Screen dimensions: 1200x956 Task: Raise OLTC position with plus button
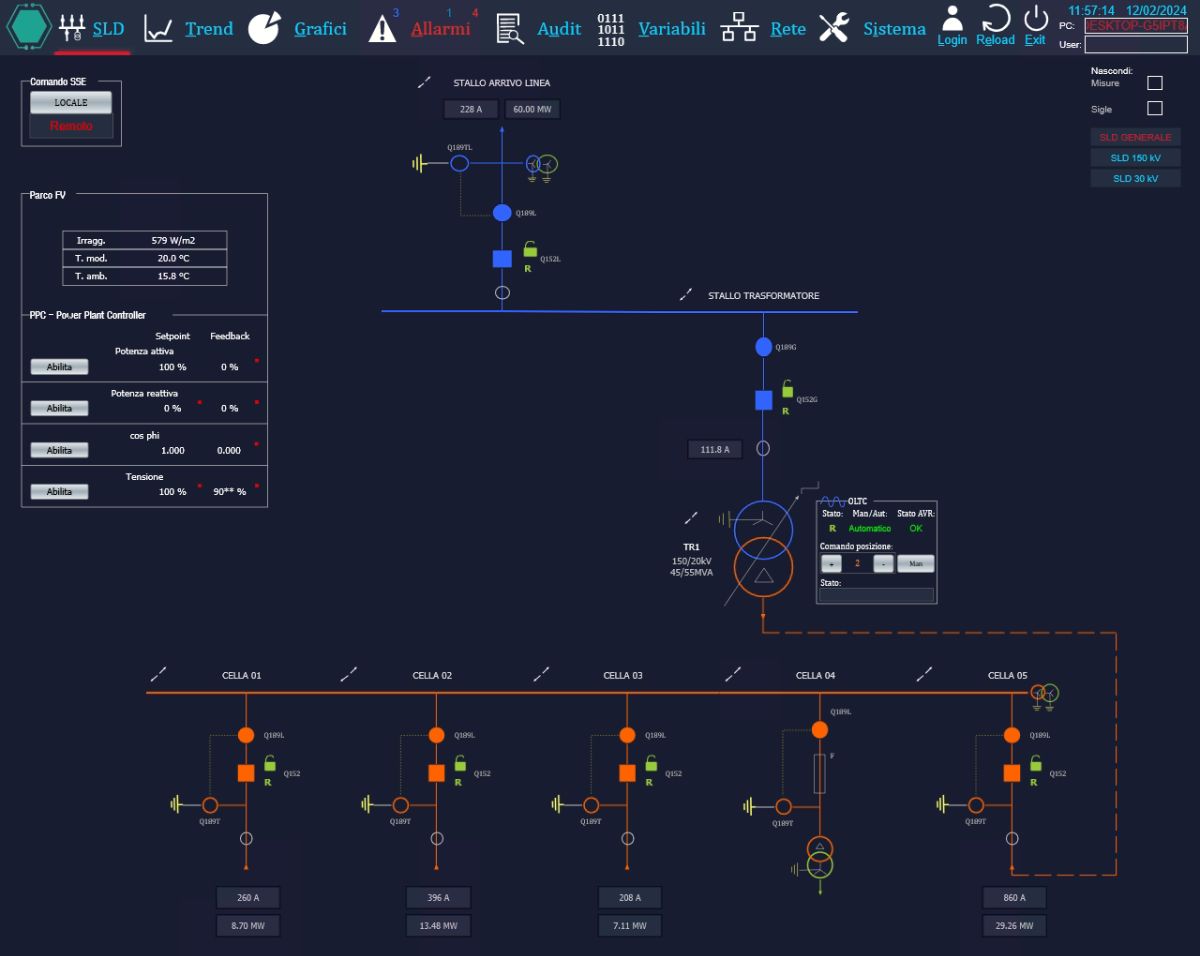click(x=830, y=564)
